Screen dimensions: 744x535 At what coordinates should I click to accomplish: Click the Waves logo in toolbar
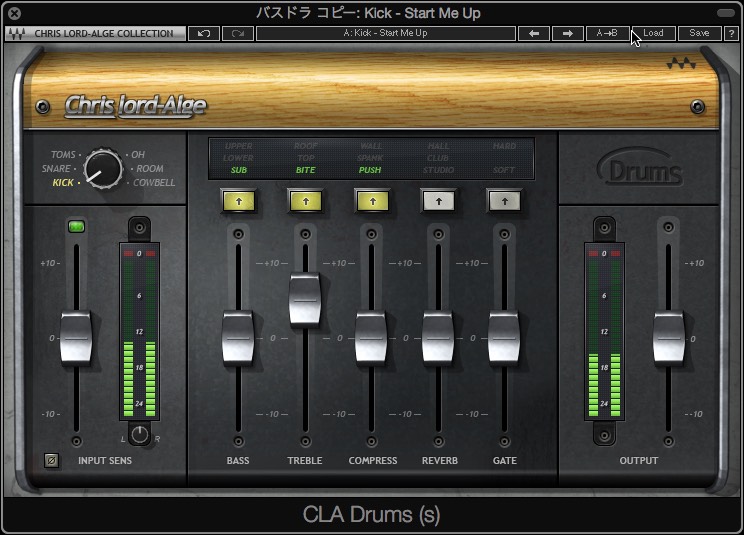point(17,34)
